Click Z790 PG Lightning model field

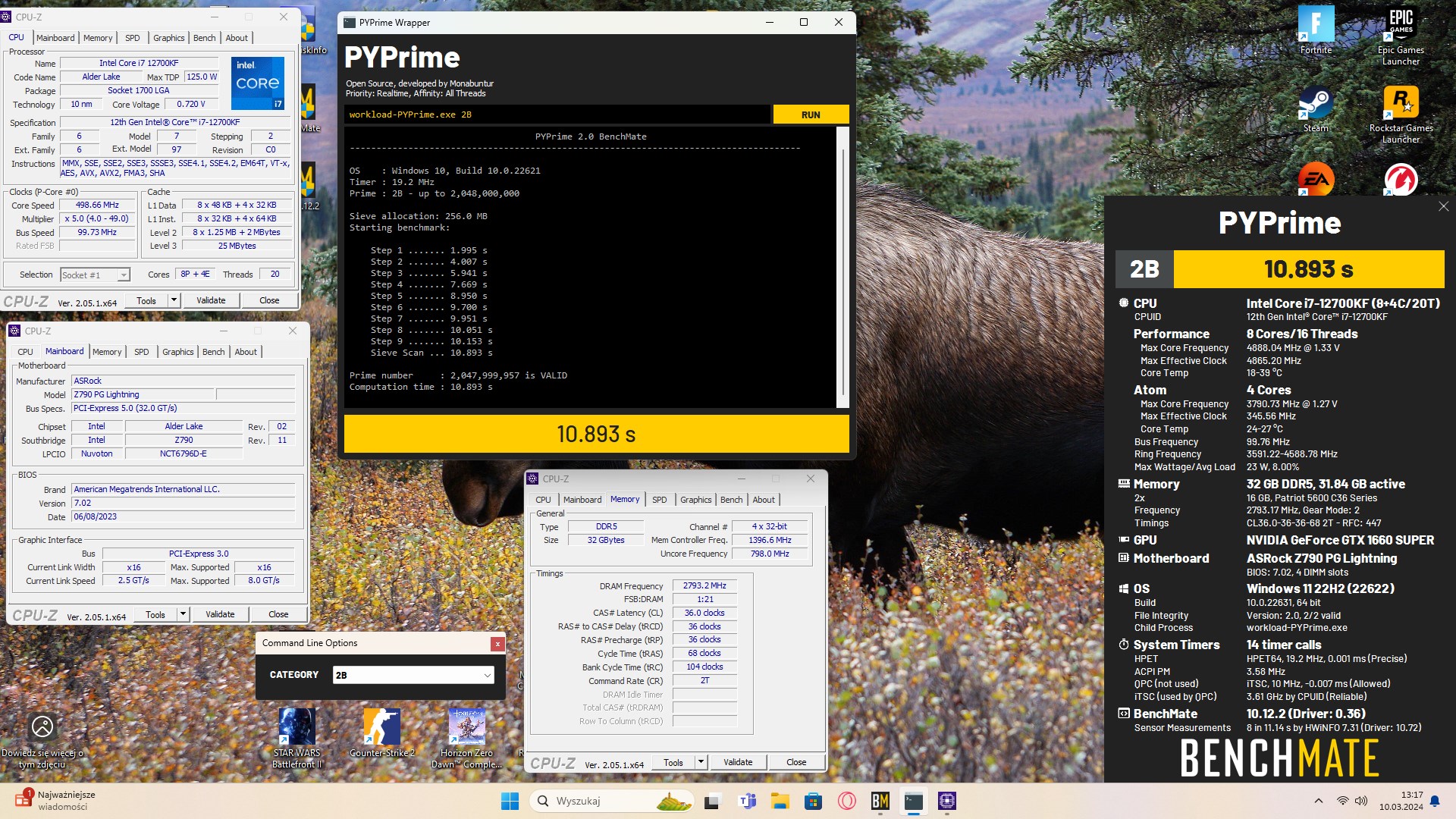click(143, 394)
